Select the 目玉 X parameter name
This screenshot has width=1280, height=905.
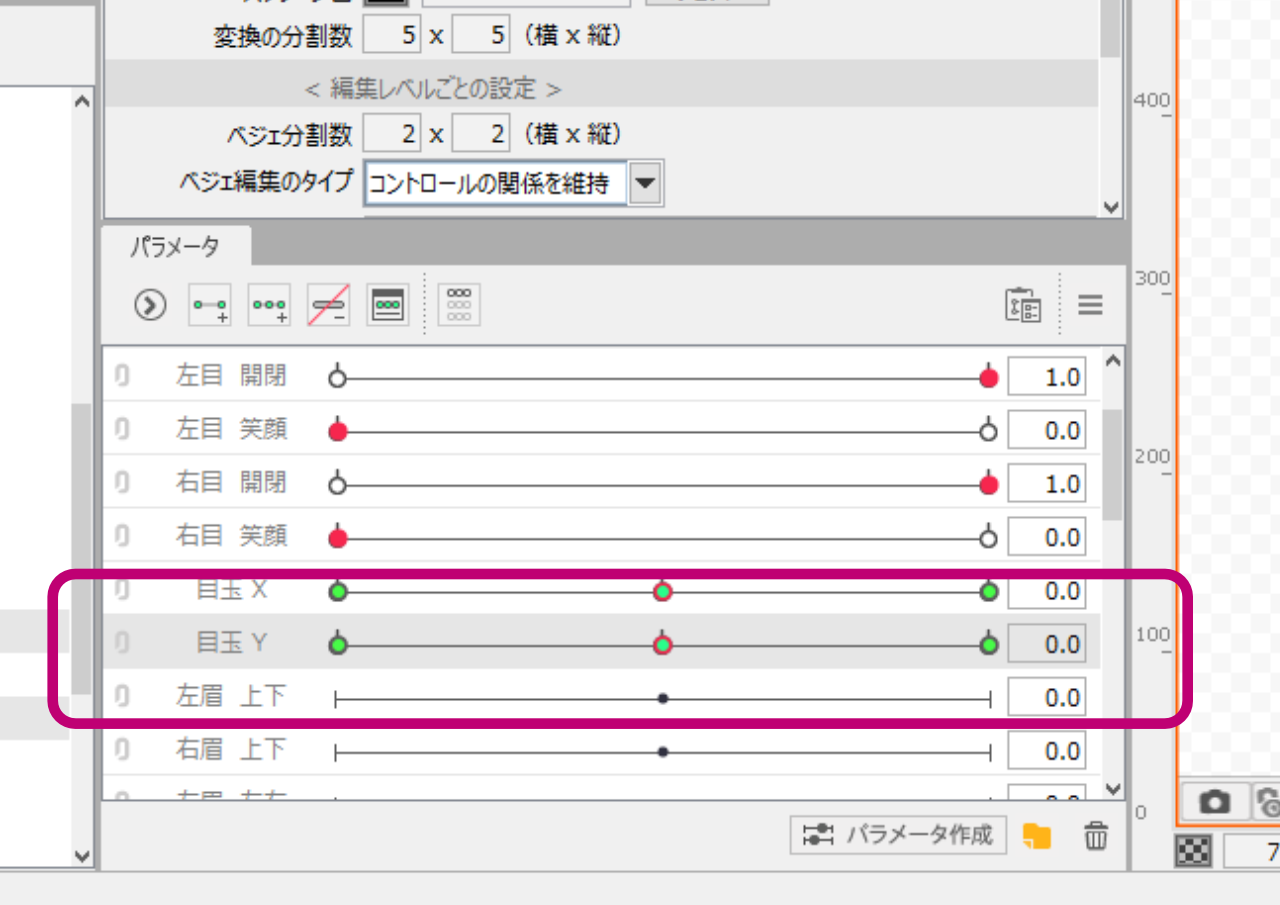[232, 590]
